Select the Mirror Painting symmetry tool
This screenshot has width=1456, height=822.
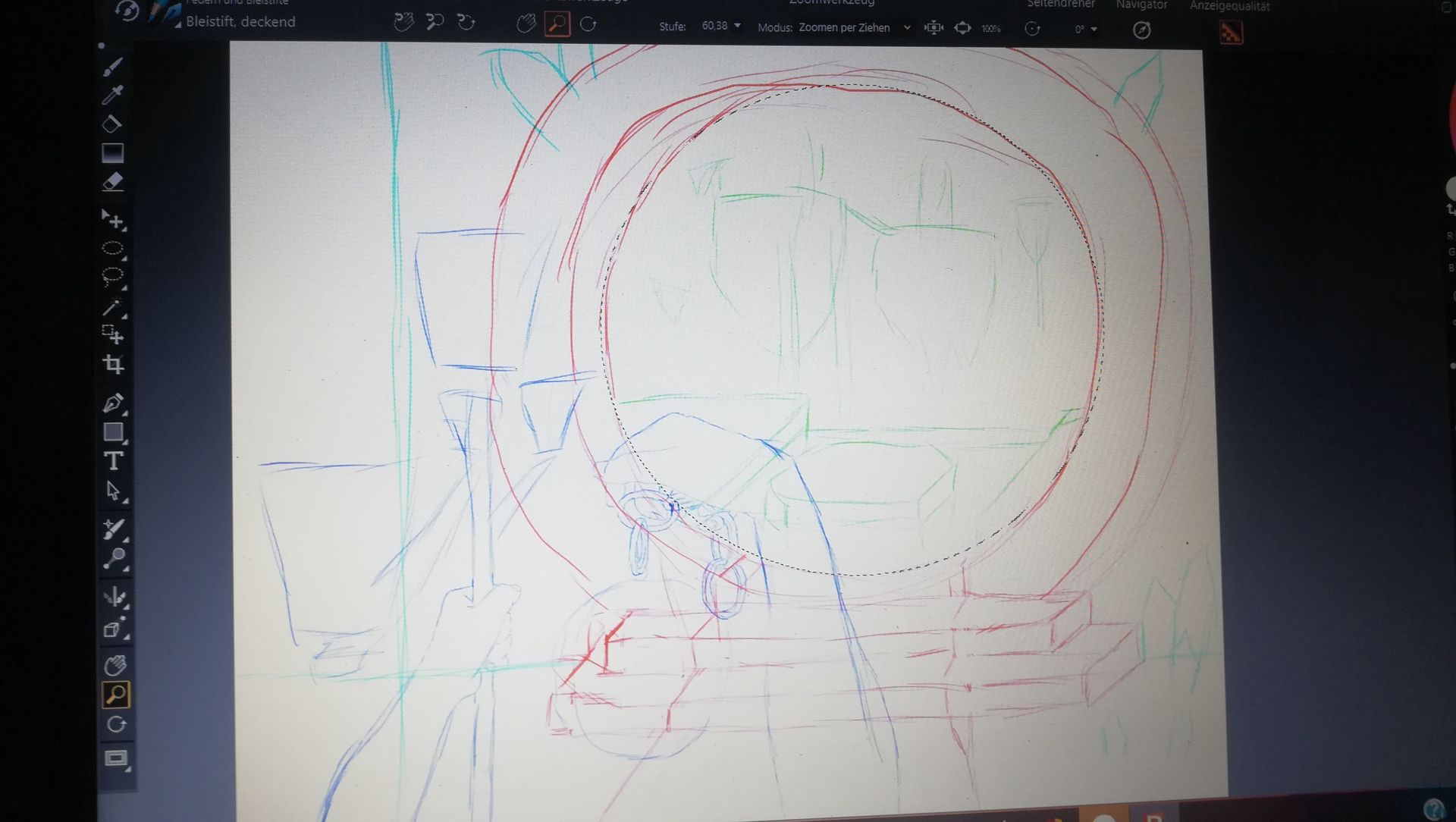click(x=115, y=597)
